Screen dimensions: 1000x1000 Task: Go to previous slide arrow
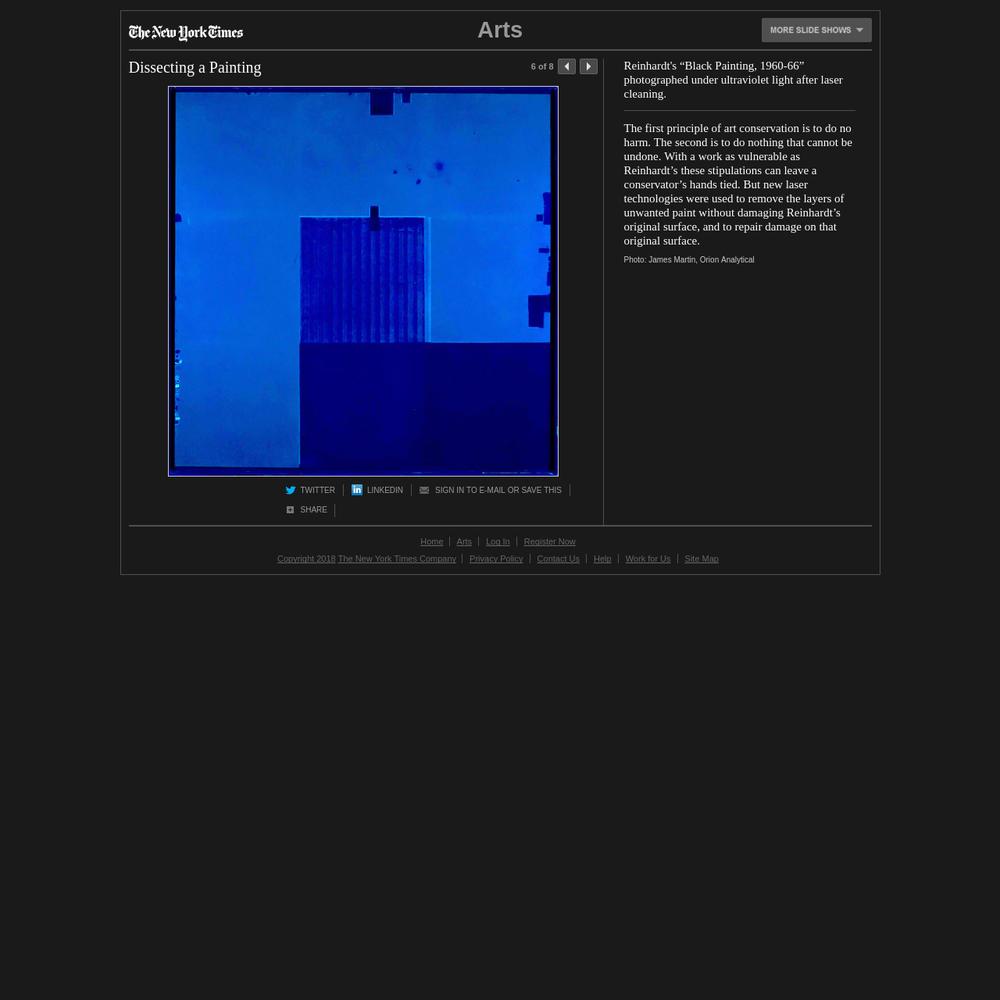pos(566,66)
